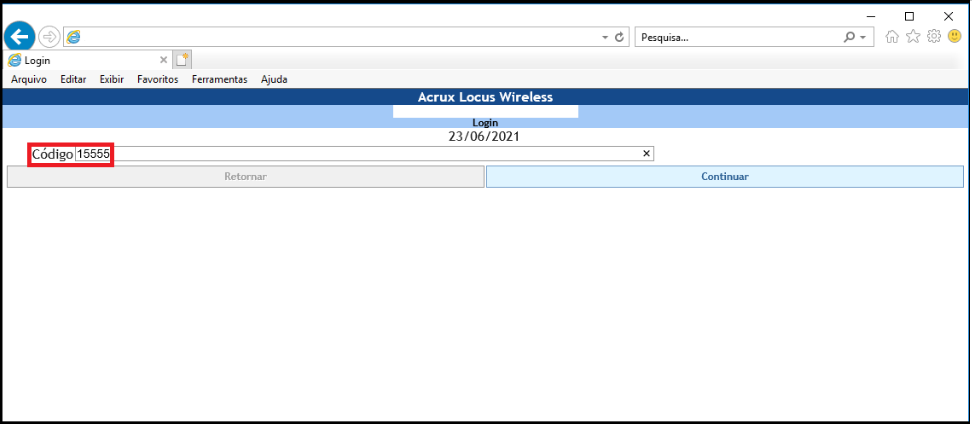Click the Continuar button
The width and height of the screenshot is (972, 424).
(725, 177)
